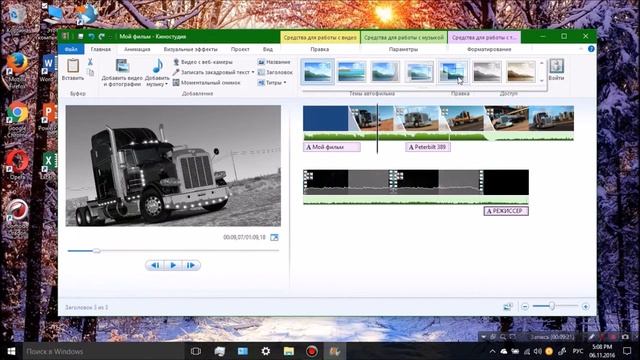The height and width of the screenshot is (360, 640).
Task: Select the 'Peterbilt 389' caption on timeline
Action: 428,147
